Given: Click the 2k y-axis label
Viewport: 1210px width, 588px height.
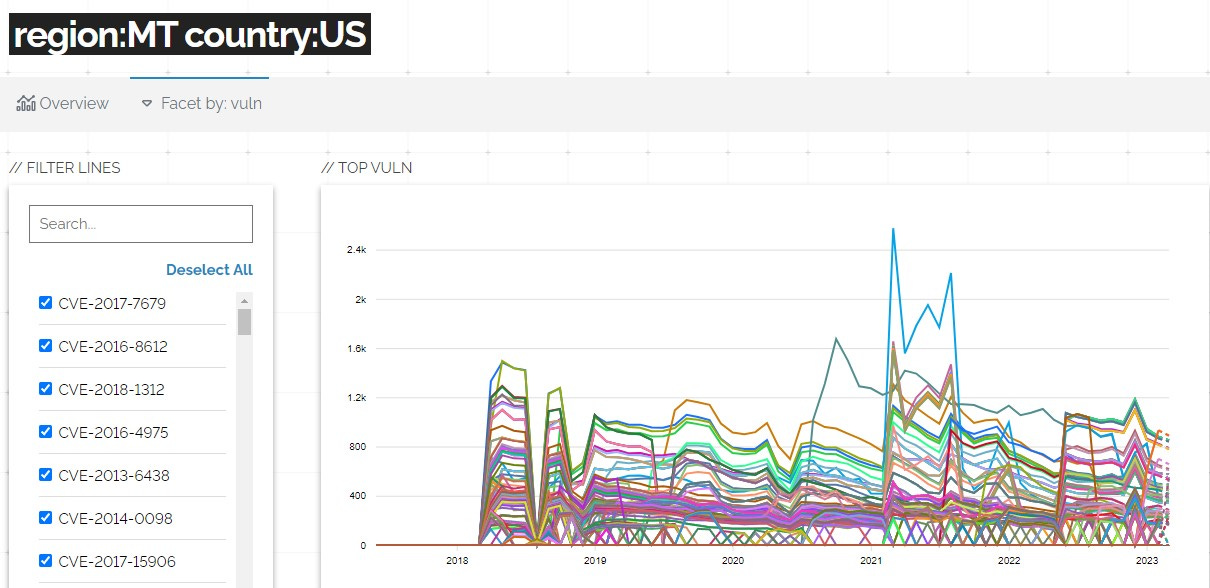Looking at the screenshot, I should [361, 300].
